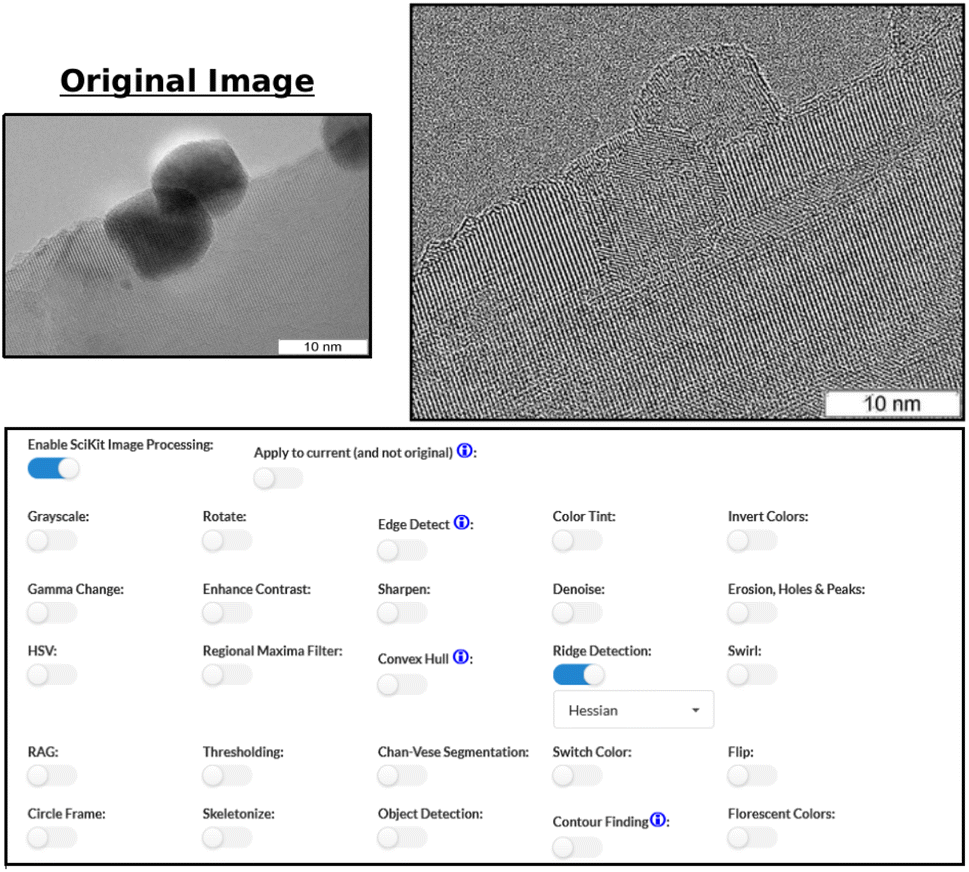Open the Hessian ridge detection dropdown
Screen dimensions: 969x872
(633, 709)
